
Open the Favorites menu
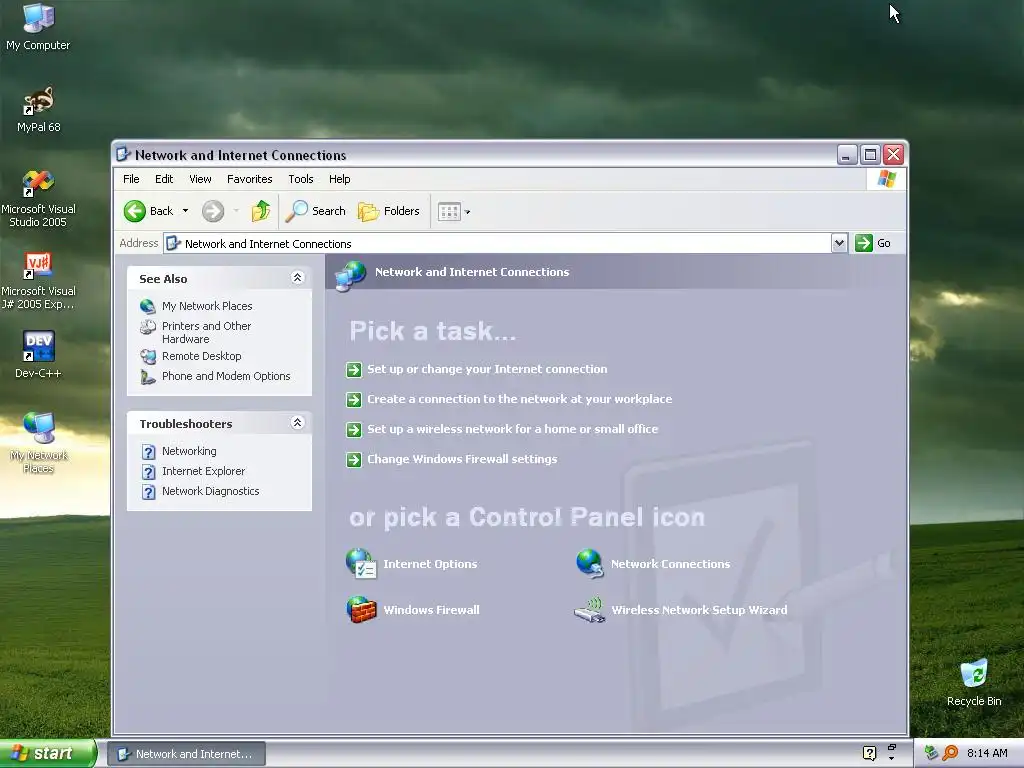coord(249,179)
